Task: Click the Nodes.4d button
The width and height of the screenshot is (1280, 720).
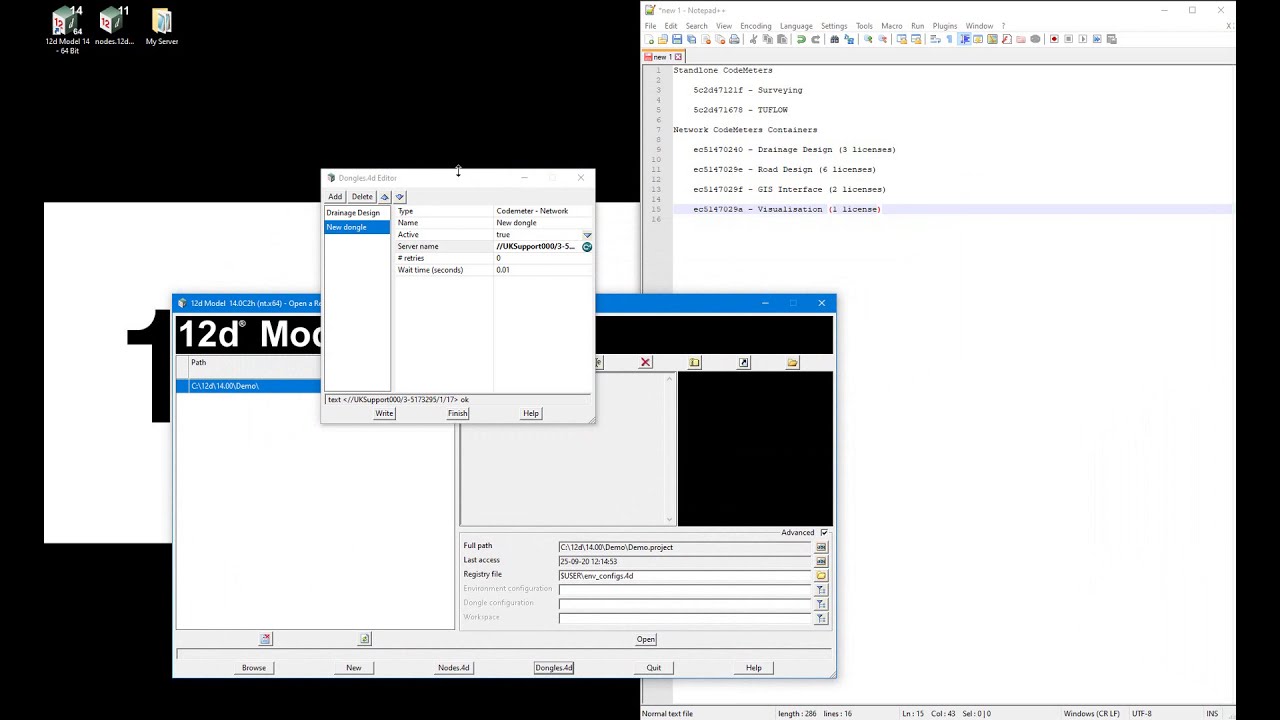Action: pos(453,668)
